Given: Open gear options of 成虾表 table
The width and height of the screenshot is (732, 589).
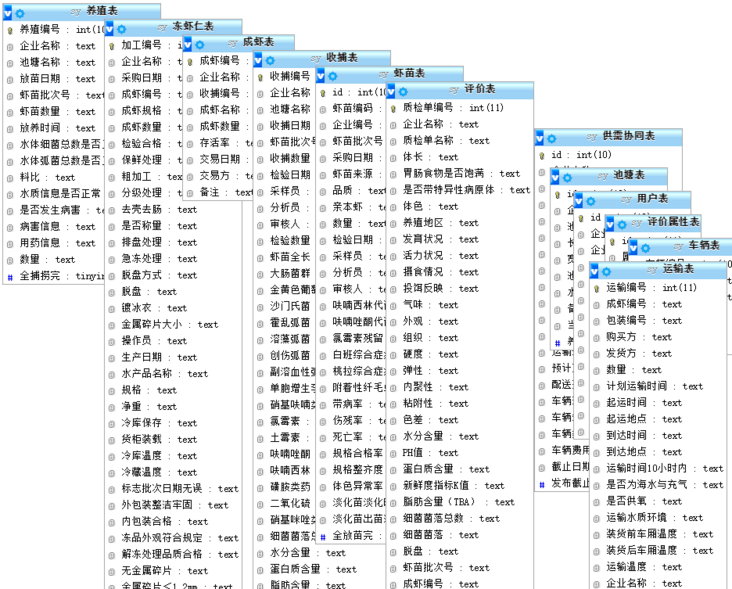Looking at the screenshot, I should tap(200, 45).
